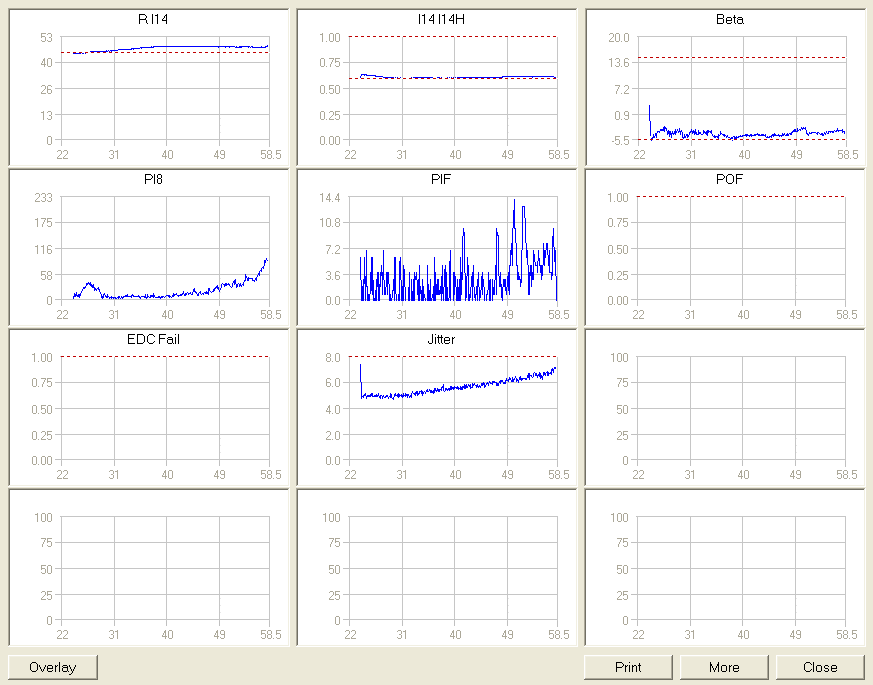This screenshot has width=873, height=685.
Task: Select the Jitter graph plot
Action: (454, 409)
